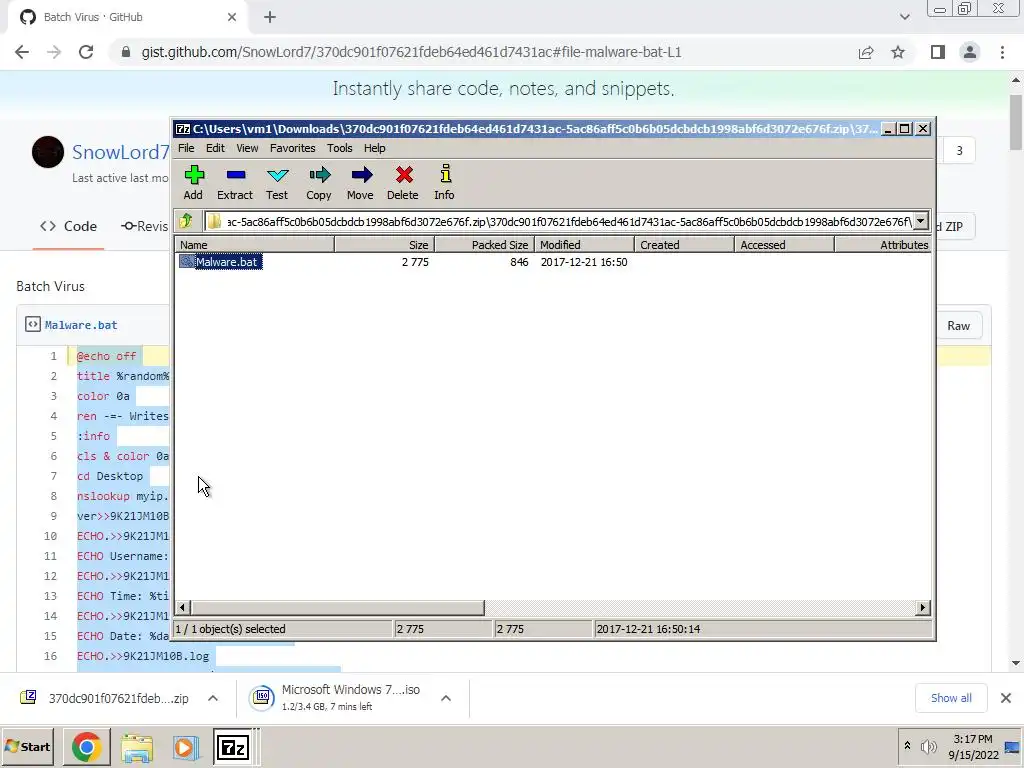Screen dimensions: 1024x768
Task: Sort by the Modified column header
Action: point(584,245)
